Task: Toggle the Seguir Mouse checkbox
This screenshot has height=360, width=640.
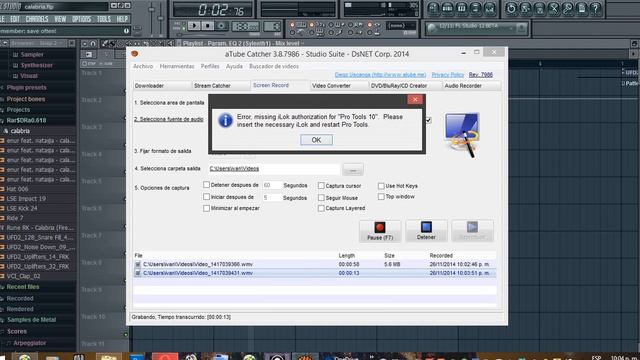Action: [x=321, y=198]
